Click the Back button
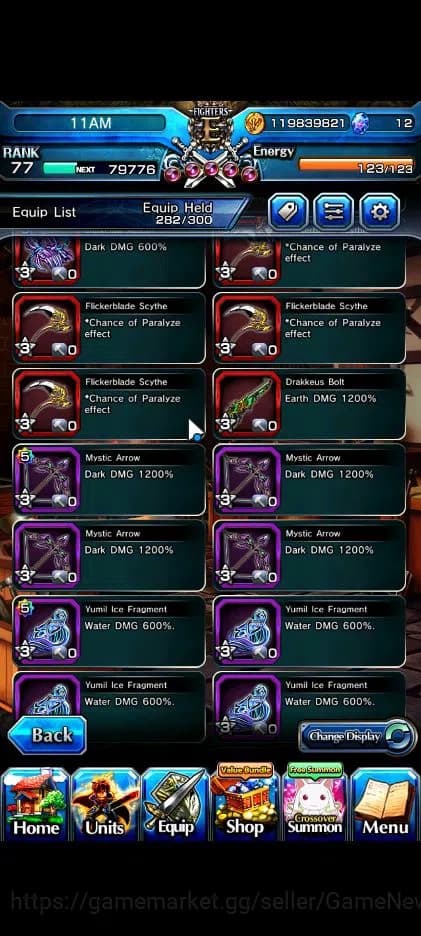 click(x=47, y=735)
